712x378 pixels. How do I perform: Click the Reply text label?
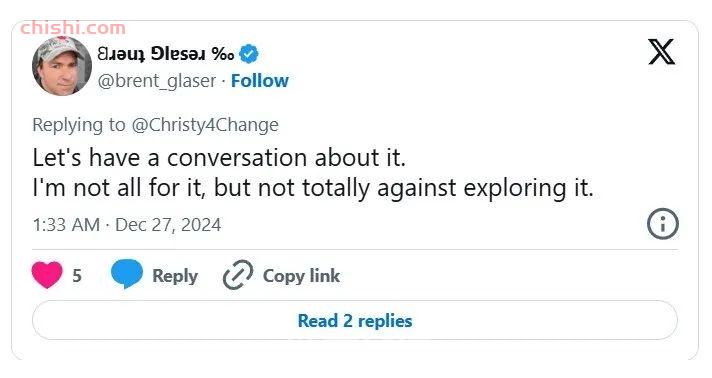coord(175,276)
